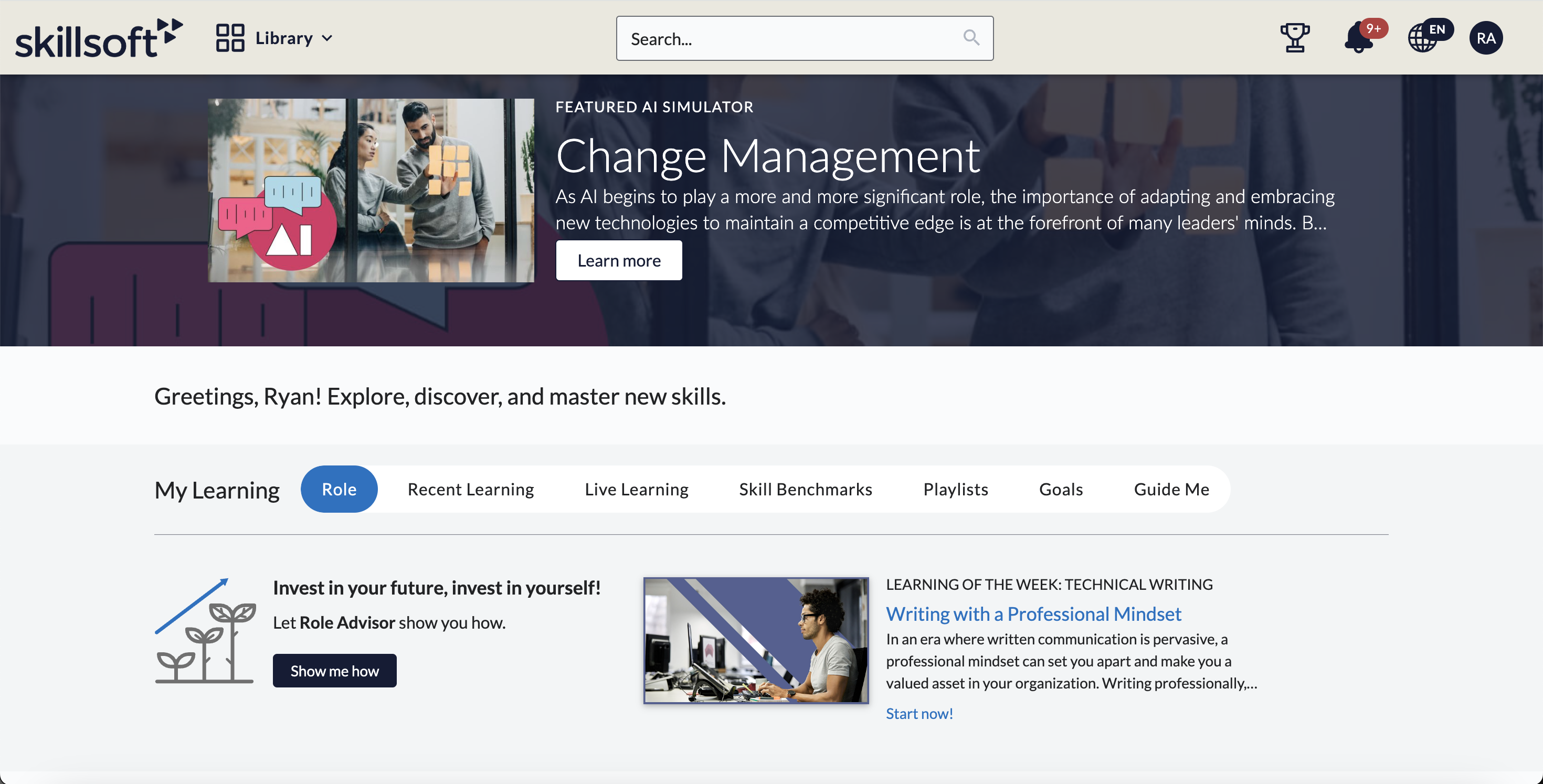Click the Learn more button

[x=619, y=260]
